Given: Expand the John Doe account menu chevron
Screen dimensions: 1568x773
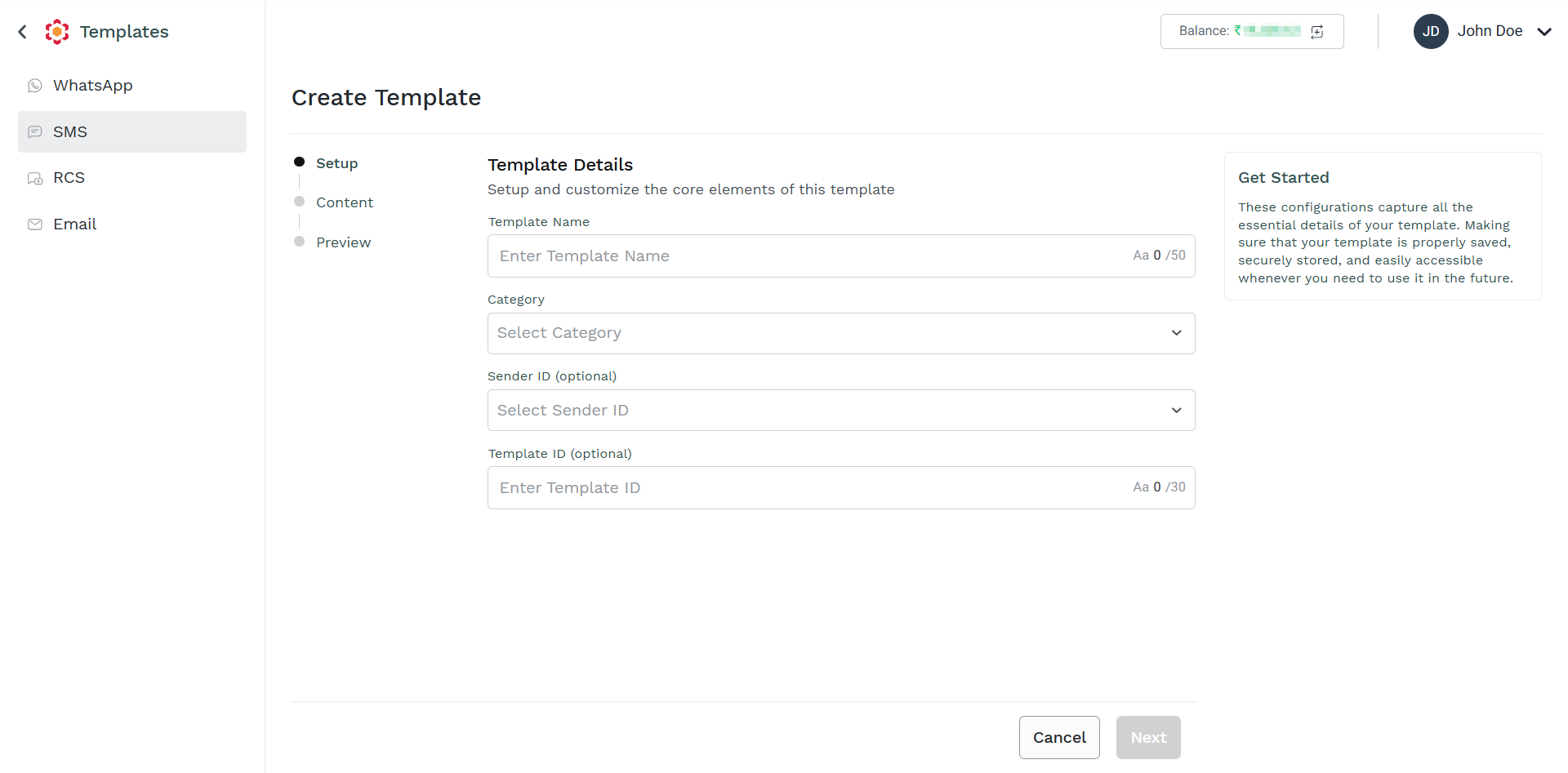Looking at the screenshot, I should pos(1544,32).
